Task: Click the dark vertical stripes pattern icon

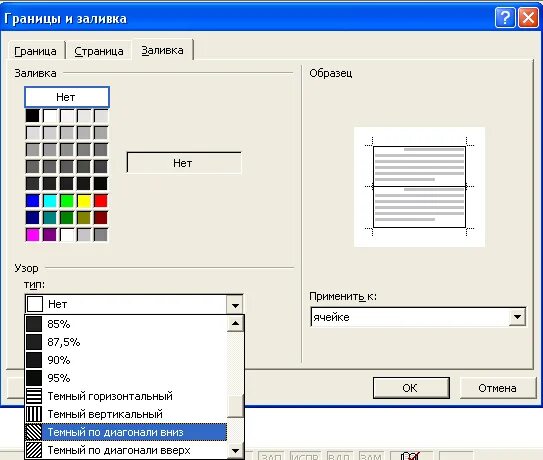Action: 34,414
